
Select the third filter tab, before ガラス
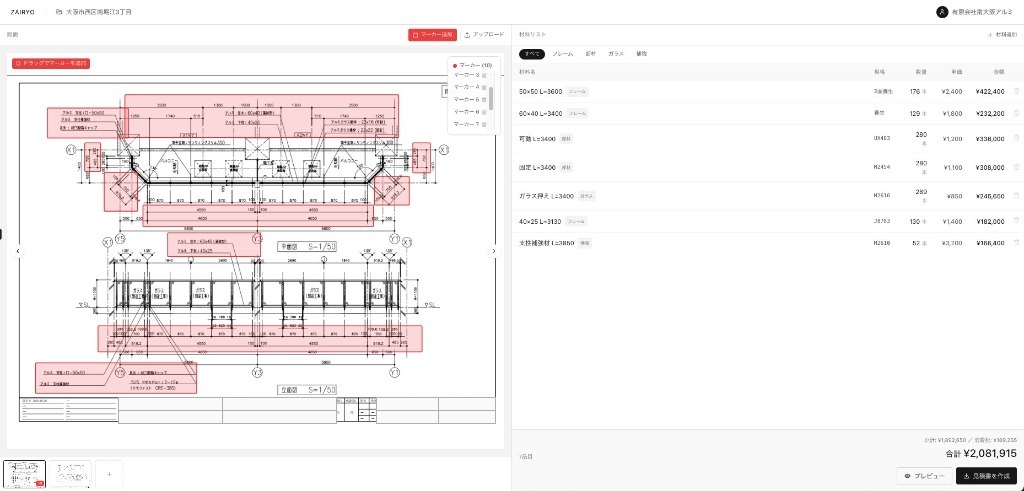click(590, 54)
